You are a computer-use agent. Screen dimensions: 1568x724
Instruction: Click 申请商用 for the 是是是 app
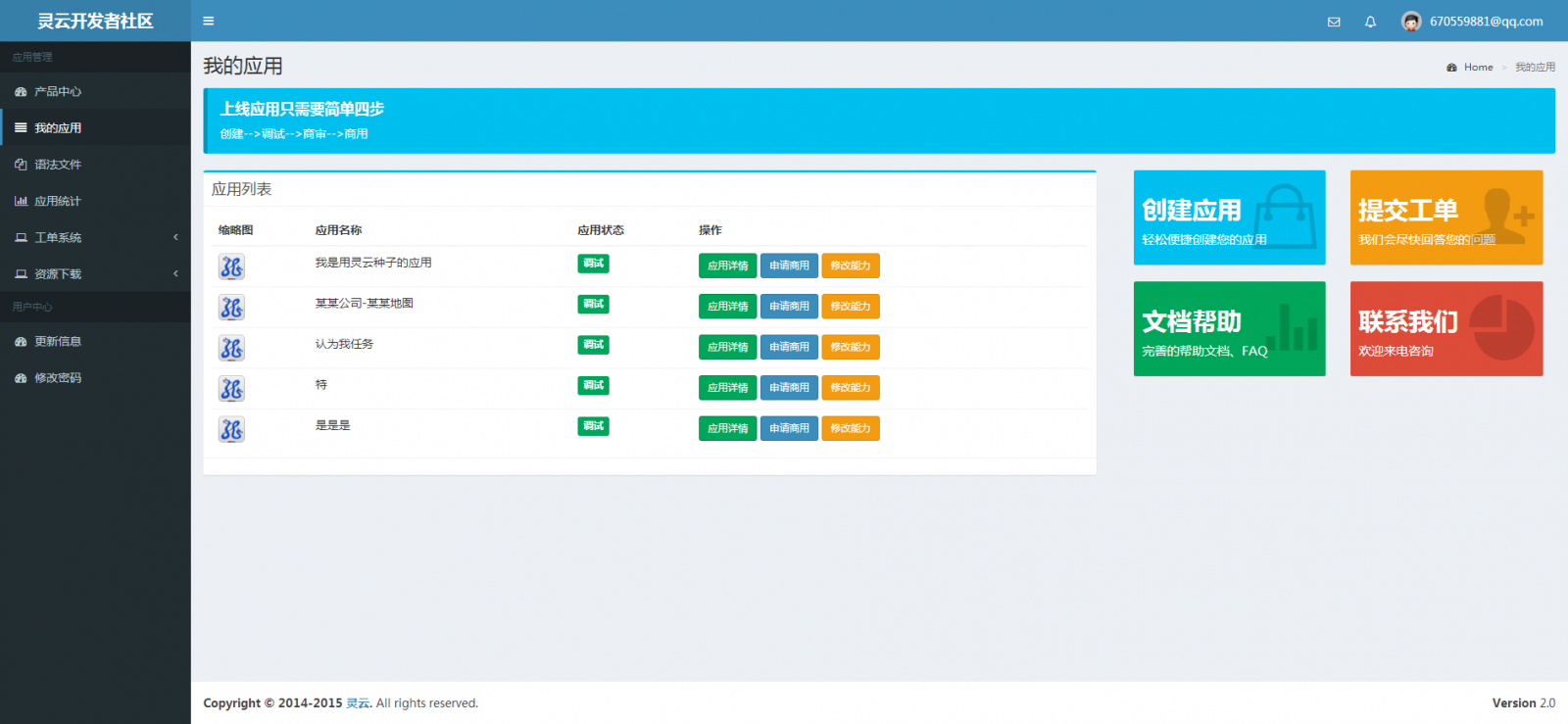click(789, 428)
